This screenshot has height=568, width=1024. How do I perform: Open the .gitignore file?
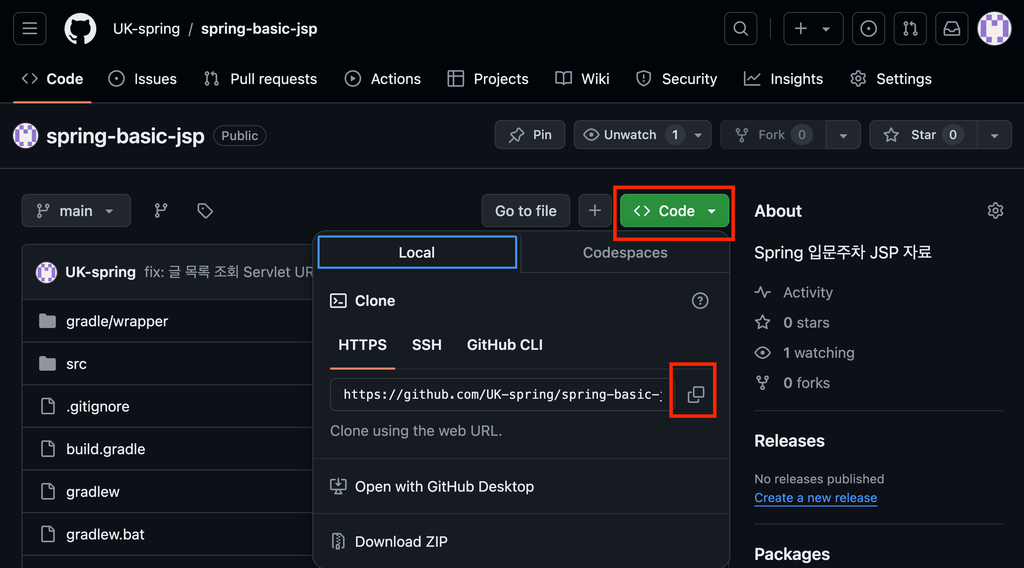98,407
